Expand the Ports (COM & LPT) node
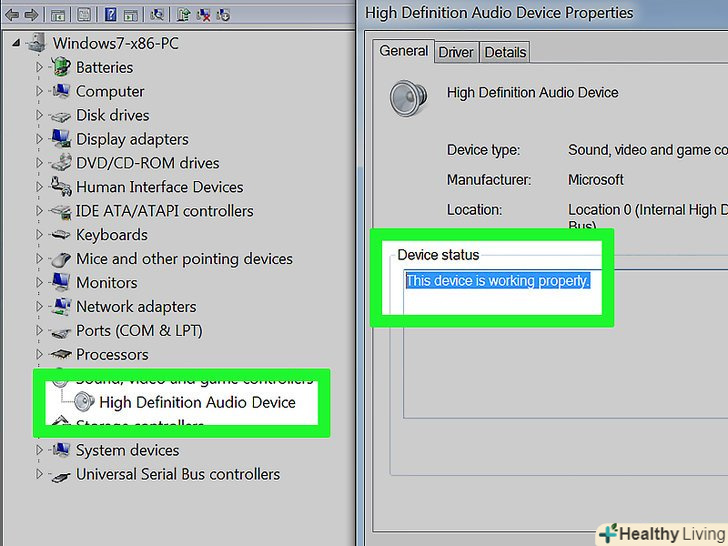This screenshot has width=728, height=546. (x=39, y=330)
